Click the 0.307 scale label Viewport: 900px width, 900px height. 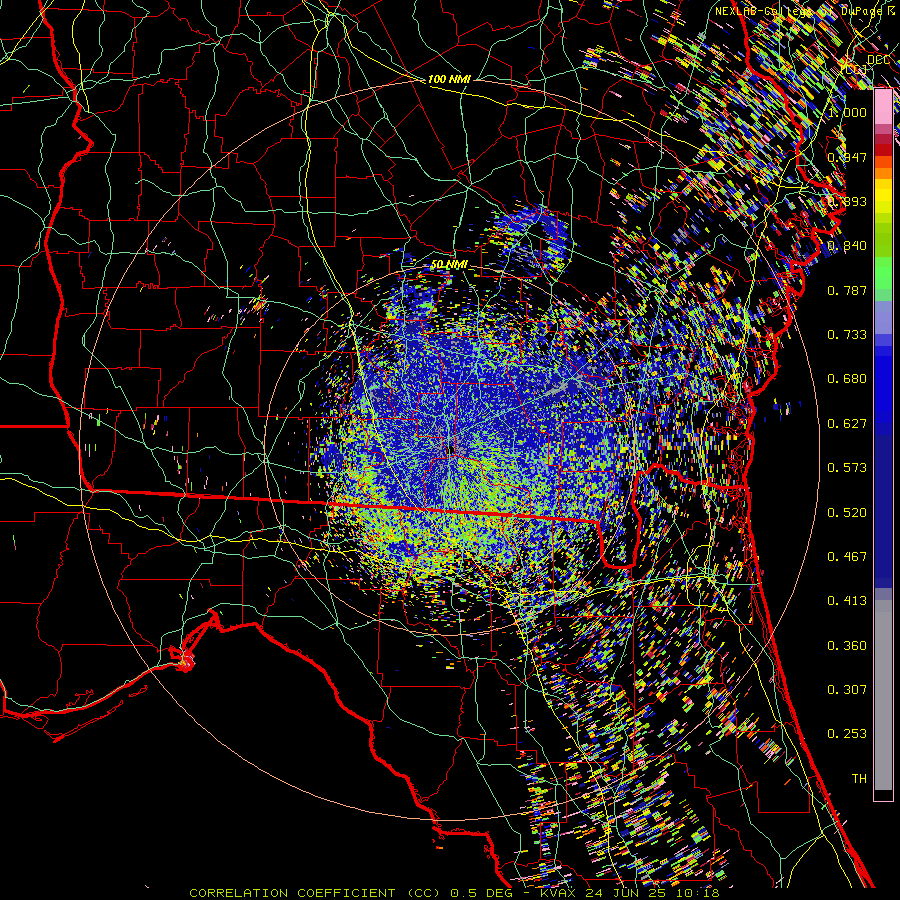(x=847, y=690)
